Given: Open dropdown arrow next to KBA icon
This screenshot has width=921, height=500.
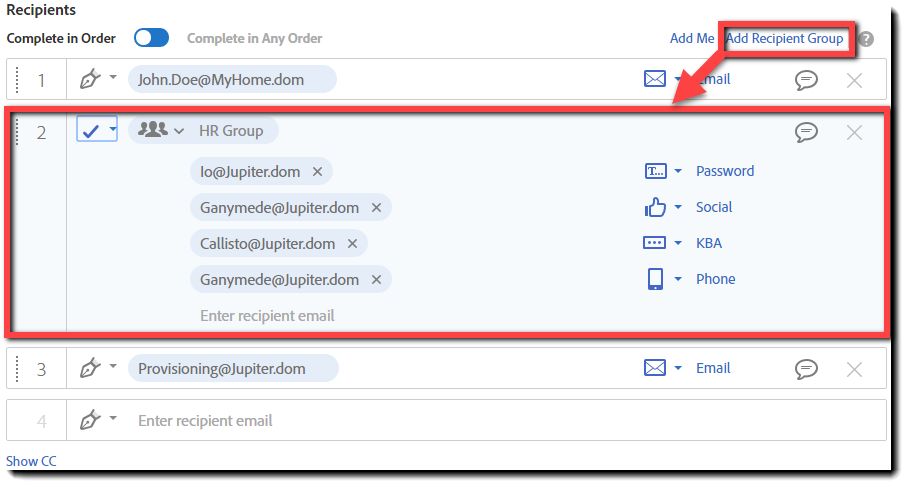Looking at the screenshot, I should click(x=678, y=243).
